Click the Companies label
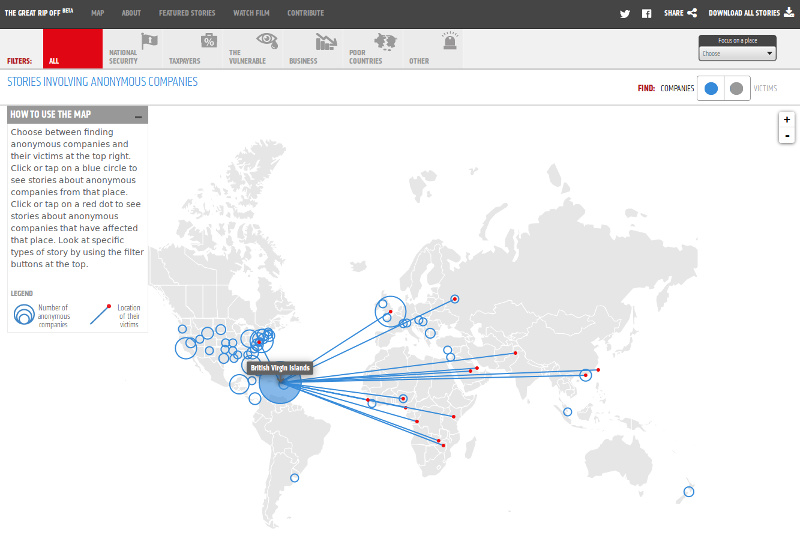Viewport: 800px width, 538px height. point(677,88)
